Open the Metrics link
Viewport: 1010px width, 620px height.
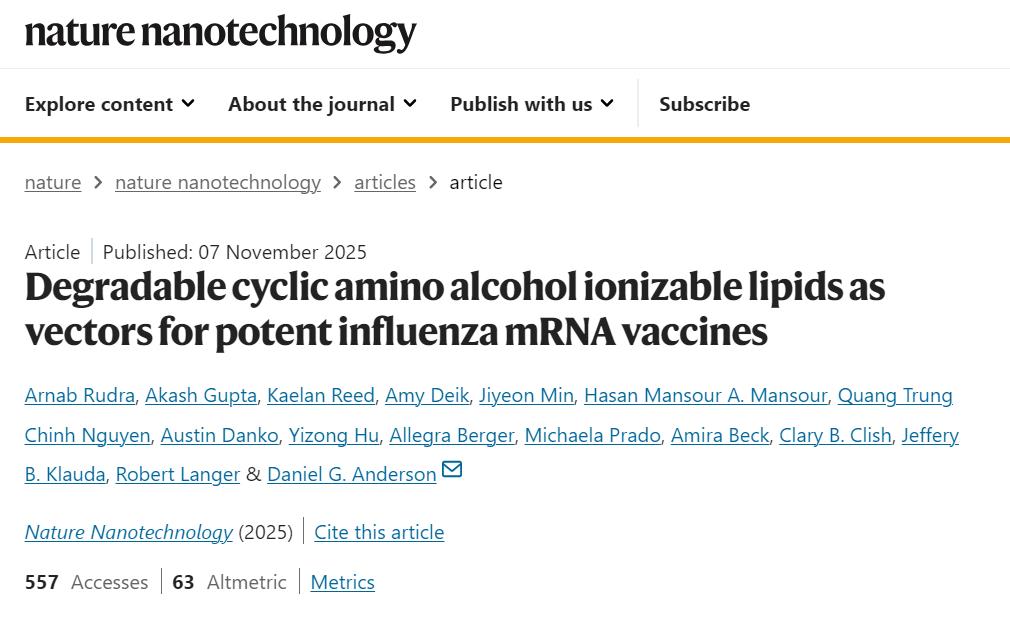point(342,582)
